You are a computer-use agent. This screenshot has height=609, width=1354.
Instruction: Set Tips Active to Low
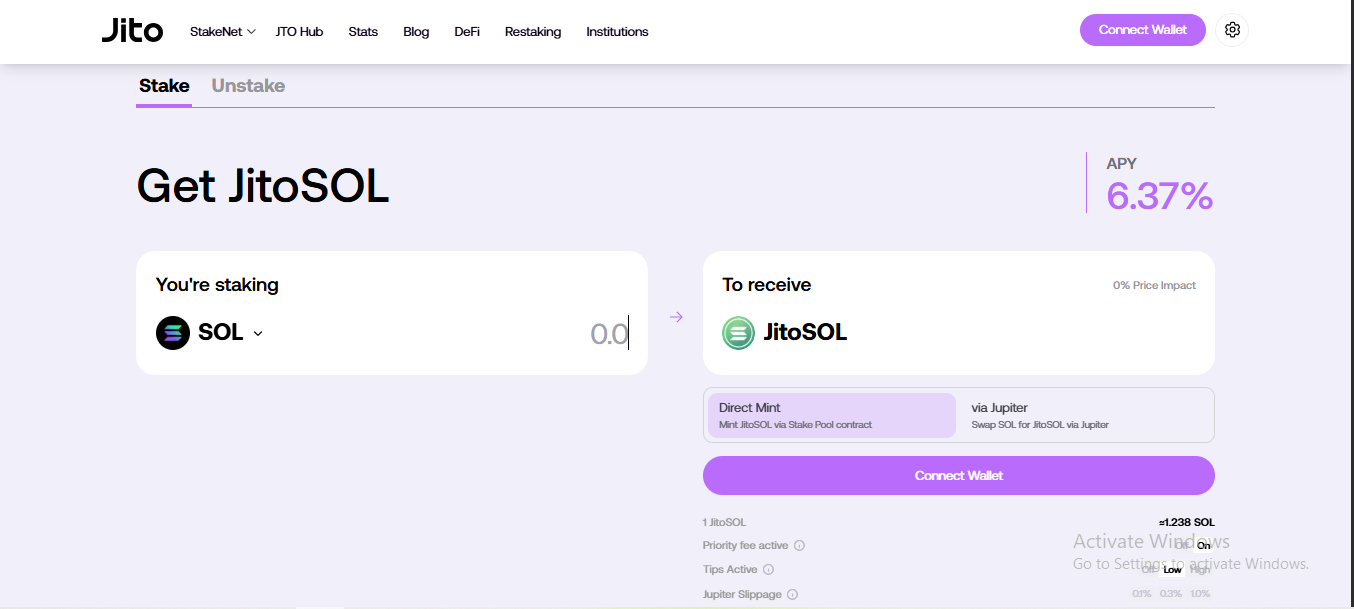click(x=1172, y=570)
